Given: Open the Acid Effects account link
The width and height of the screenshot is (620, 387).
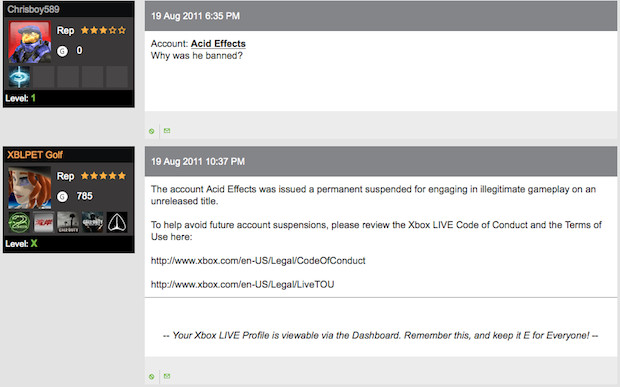Looking at the screenshot, I should [x=218, y=44].
